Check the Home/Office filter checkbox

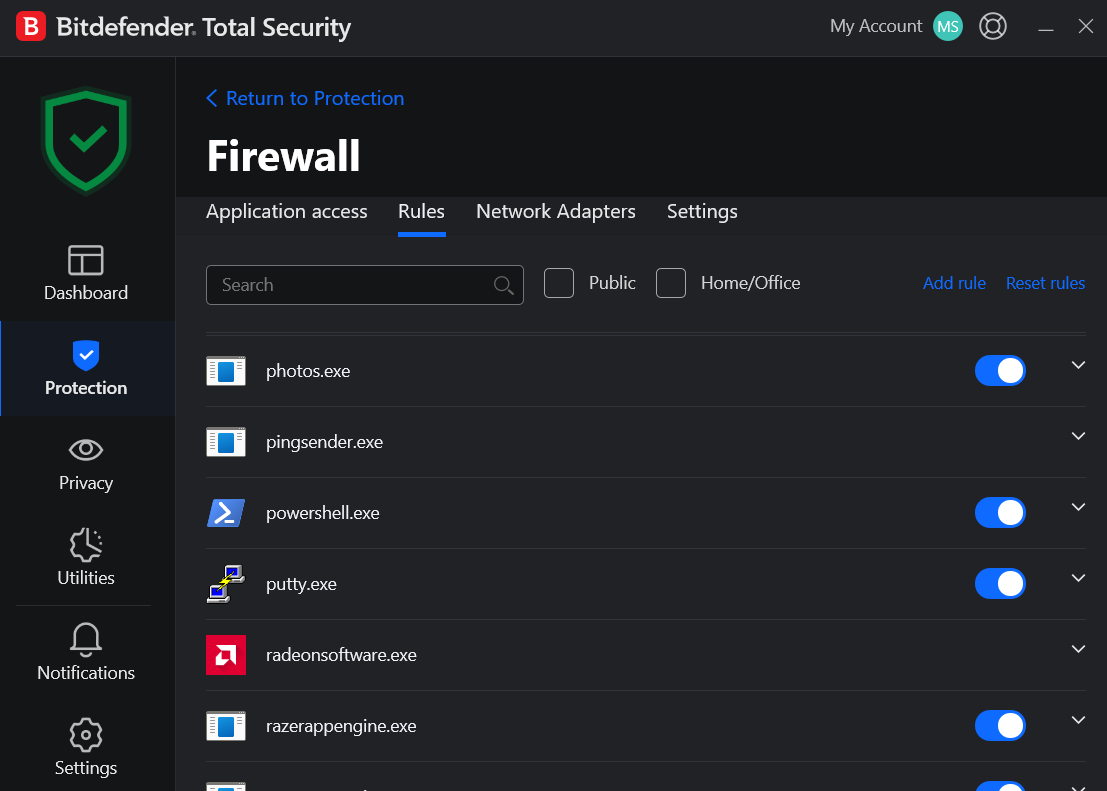[x=671, y=283]
